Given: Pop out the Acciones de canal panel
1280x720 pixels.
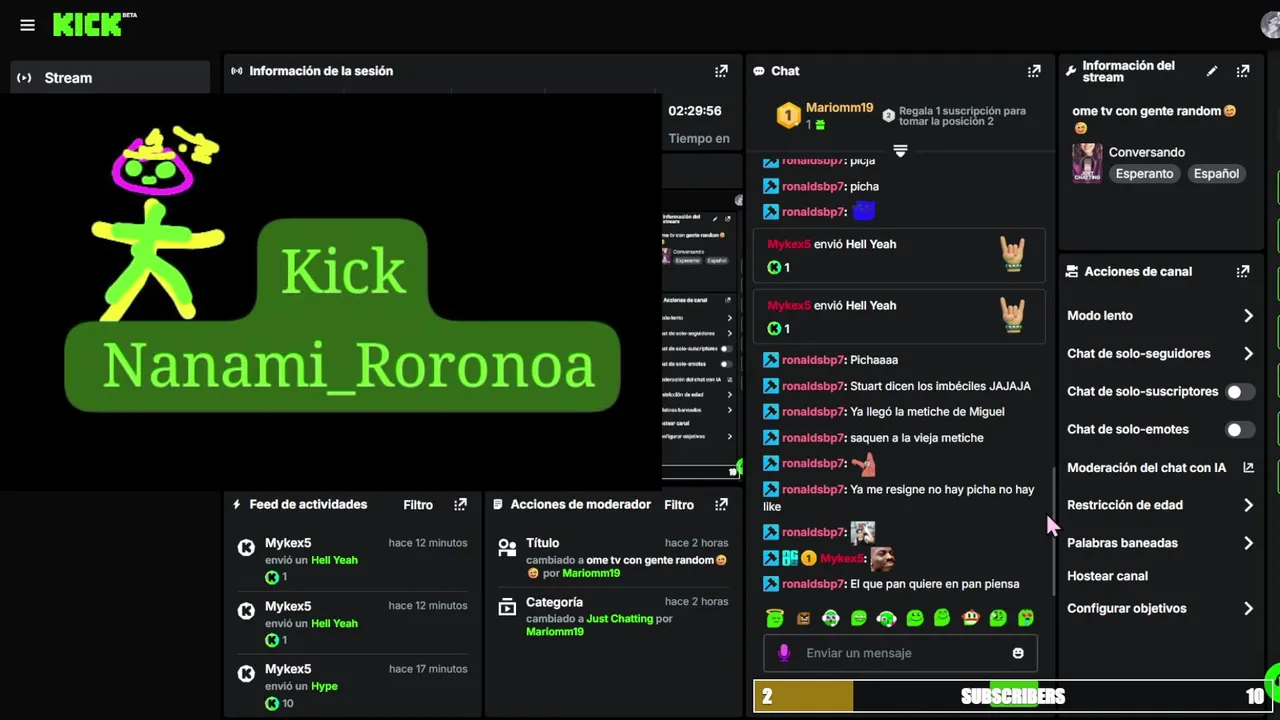Looking at the screenshot, I should click(1243, 271).
